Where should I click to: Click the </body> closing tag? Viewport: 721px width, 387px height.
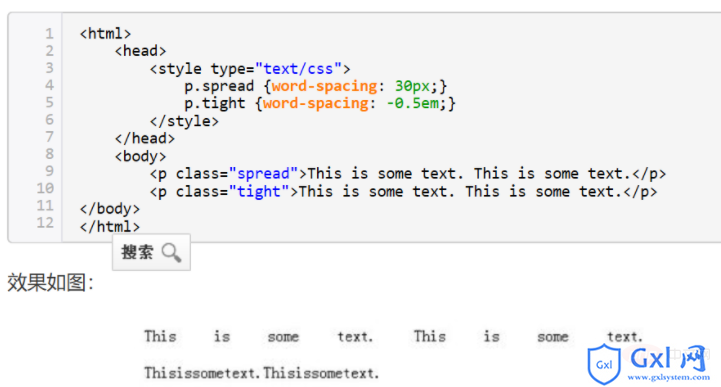(109, 209)
